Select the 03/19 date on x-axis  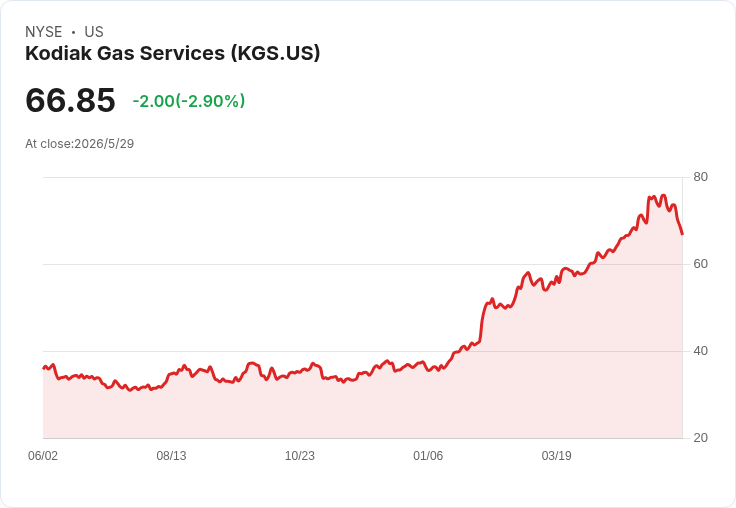tap(556, 455)
